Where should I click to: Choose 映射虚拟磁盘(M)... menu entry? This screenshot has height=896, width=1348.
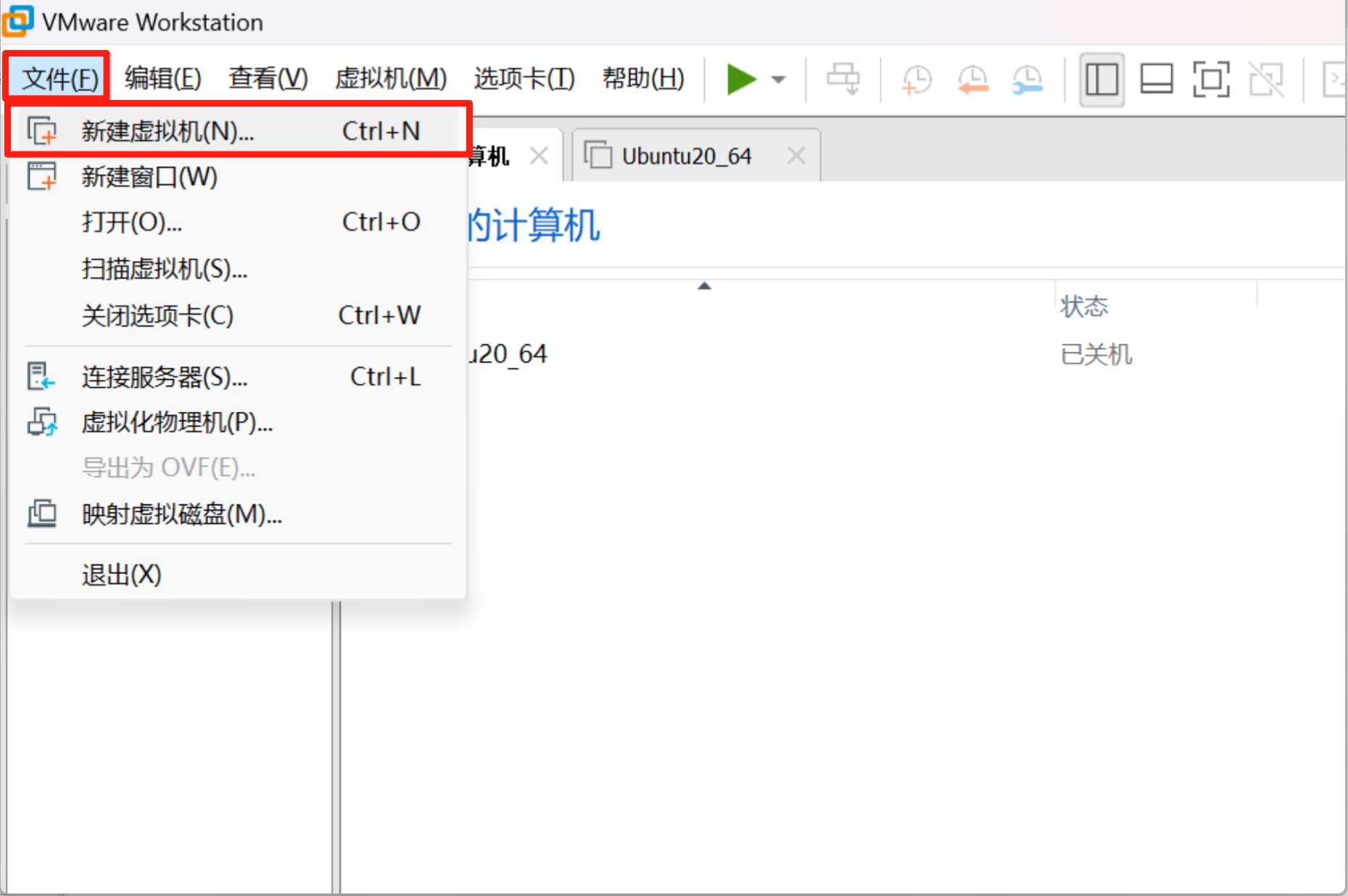point(239,514)
